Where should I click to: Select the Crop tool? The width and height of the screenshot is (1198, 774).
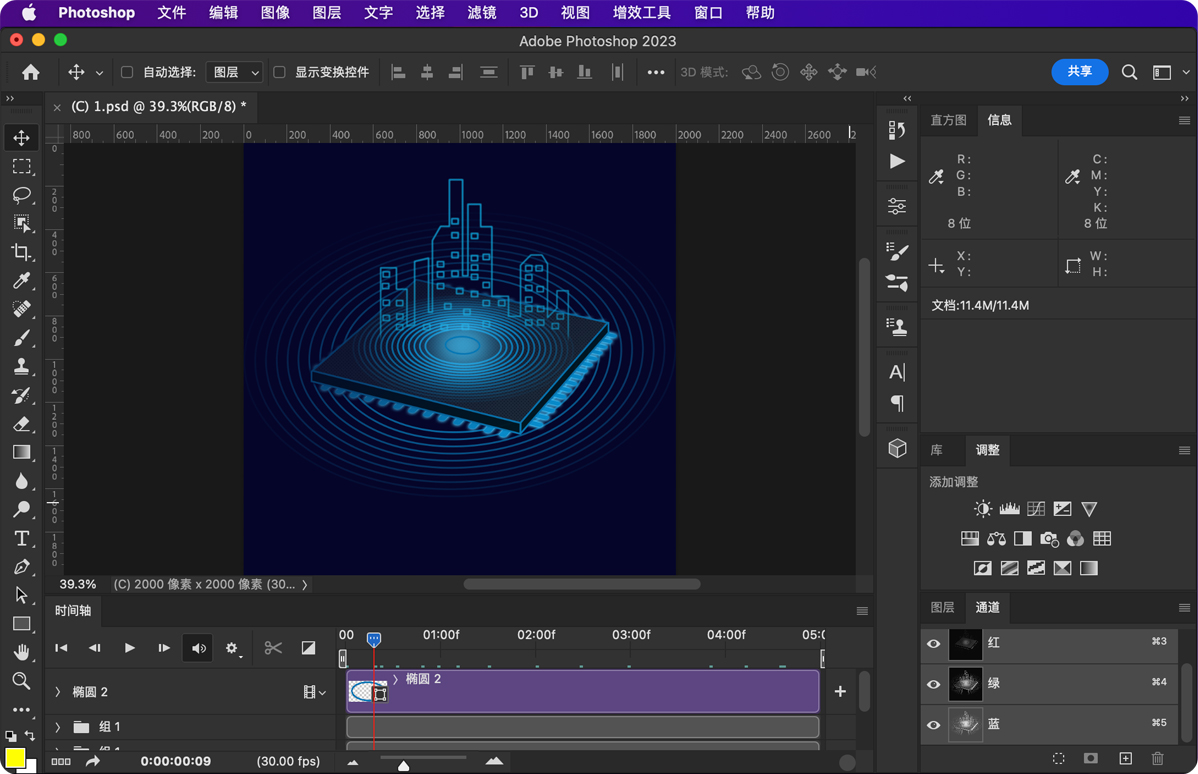point(21,252)
